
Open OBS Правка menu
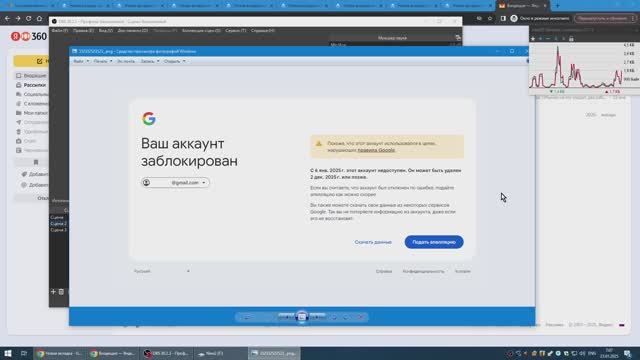(x=83, y=31)
